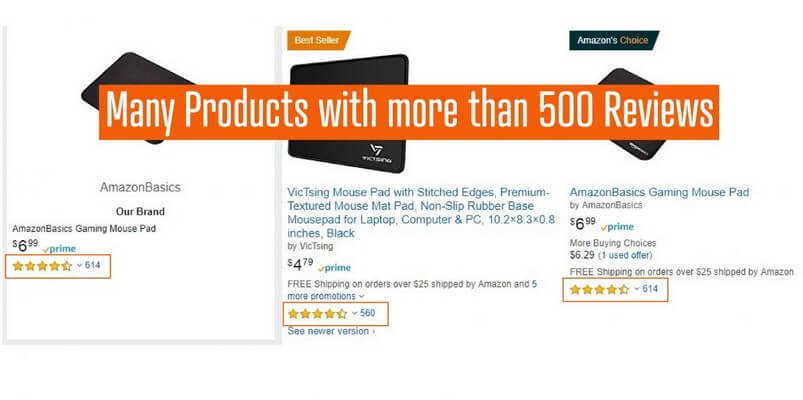Viewport: 803px width, 400px height.
Task: Open the 1 used offer link
Action: point(625,255)
